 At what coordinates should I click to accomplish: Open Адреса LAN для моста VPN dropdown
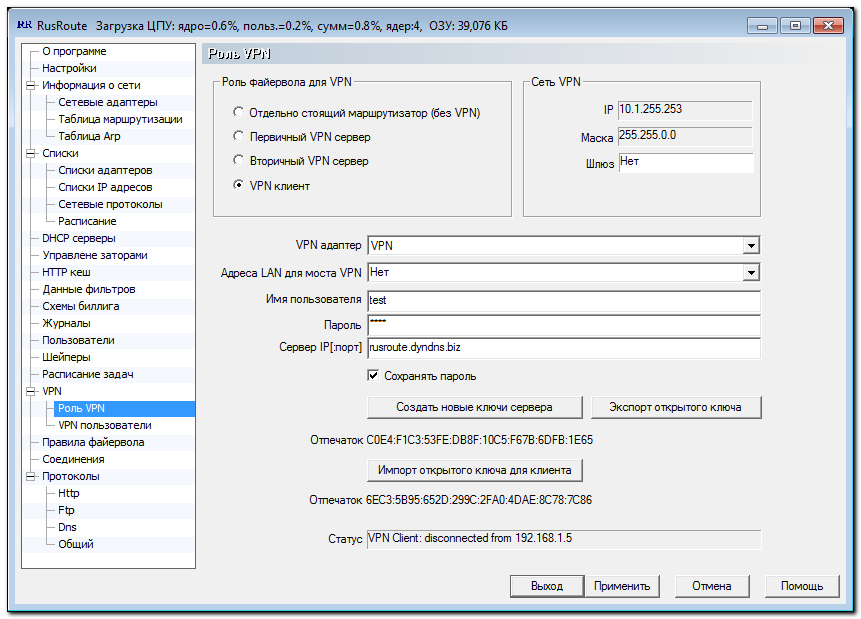[x=751, y=272]
